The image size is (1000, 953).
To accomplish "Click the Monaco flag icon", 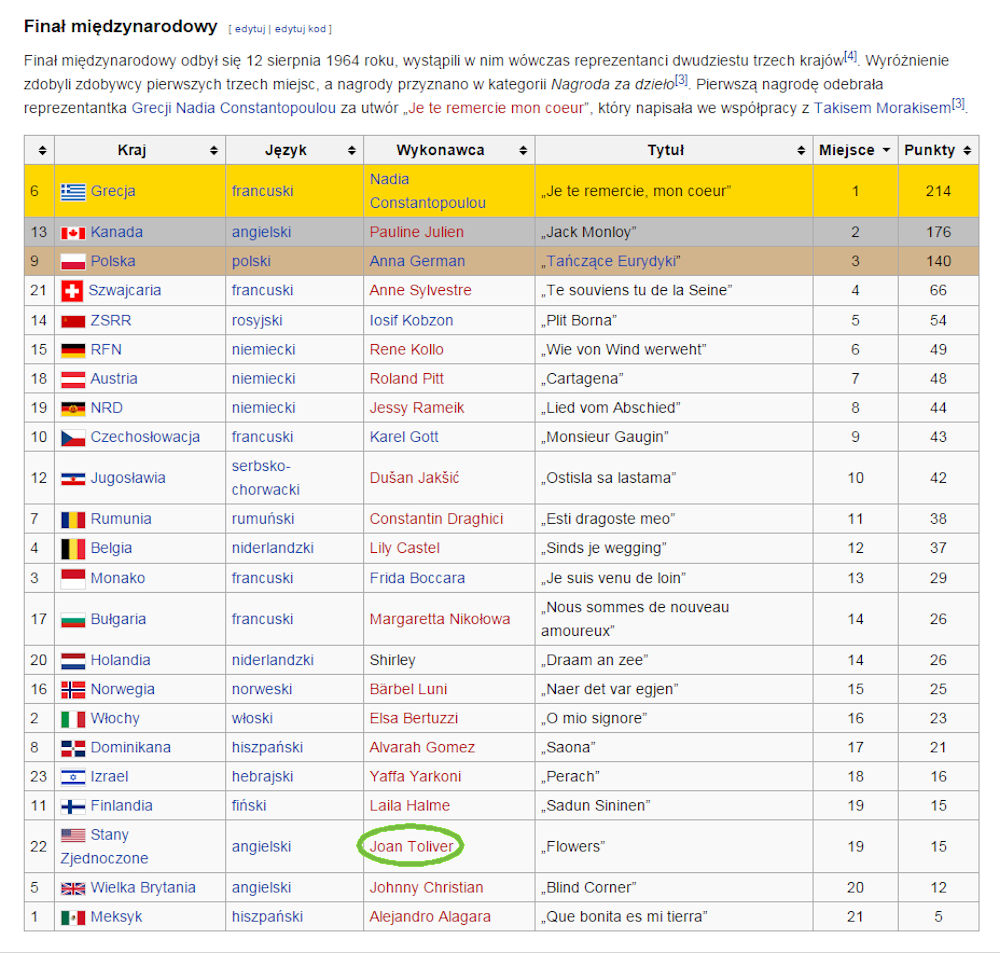I will click(73, 579).
